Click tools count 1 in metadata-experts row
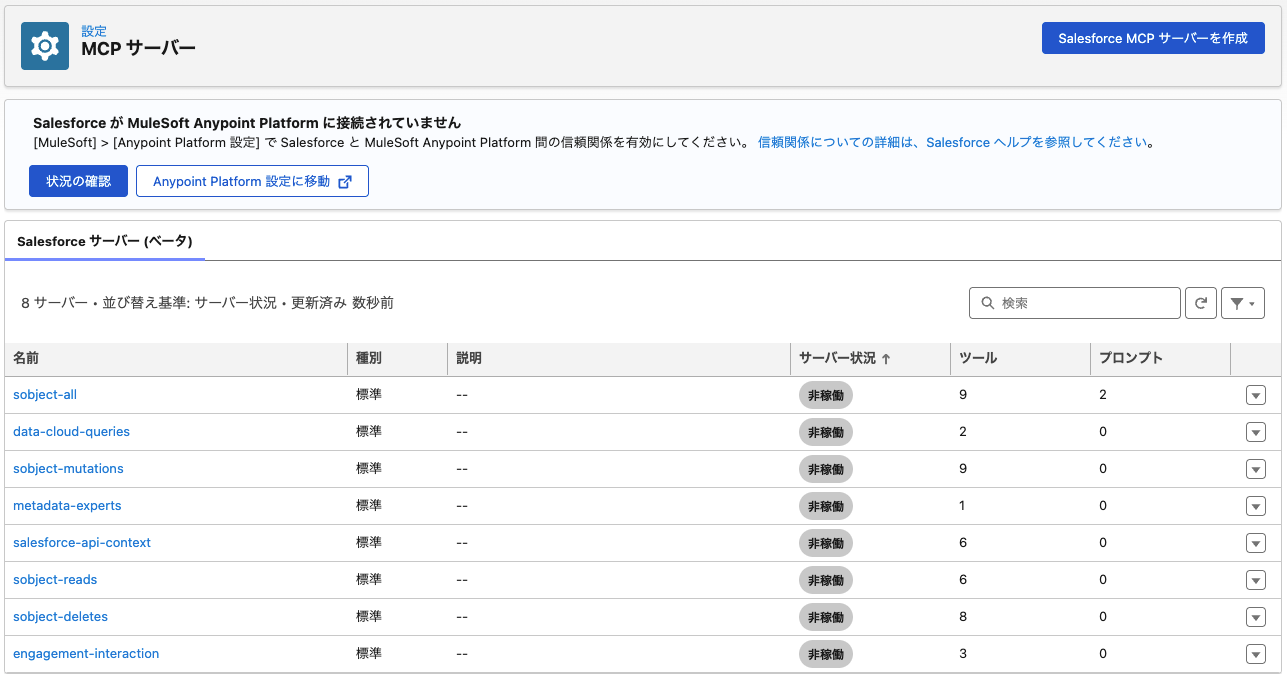The image size is (1287, 680). coord(962,506)
